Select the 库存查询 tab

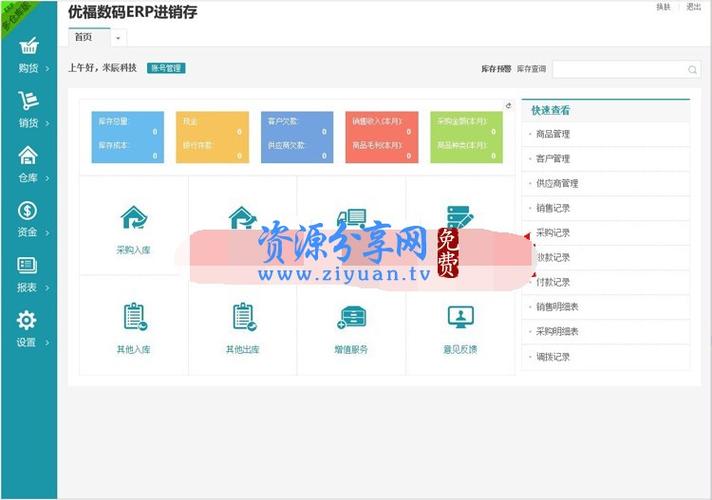pos(531,69)
